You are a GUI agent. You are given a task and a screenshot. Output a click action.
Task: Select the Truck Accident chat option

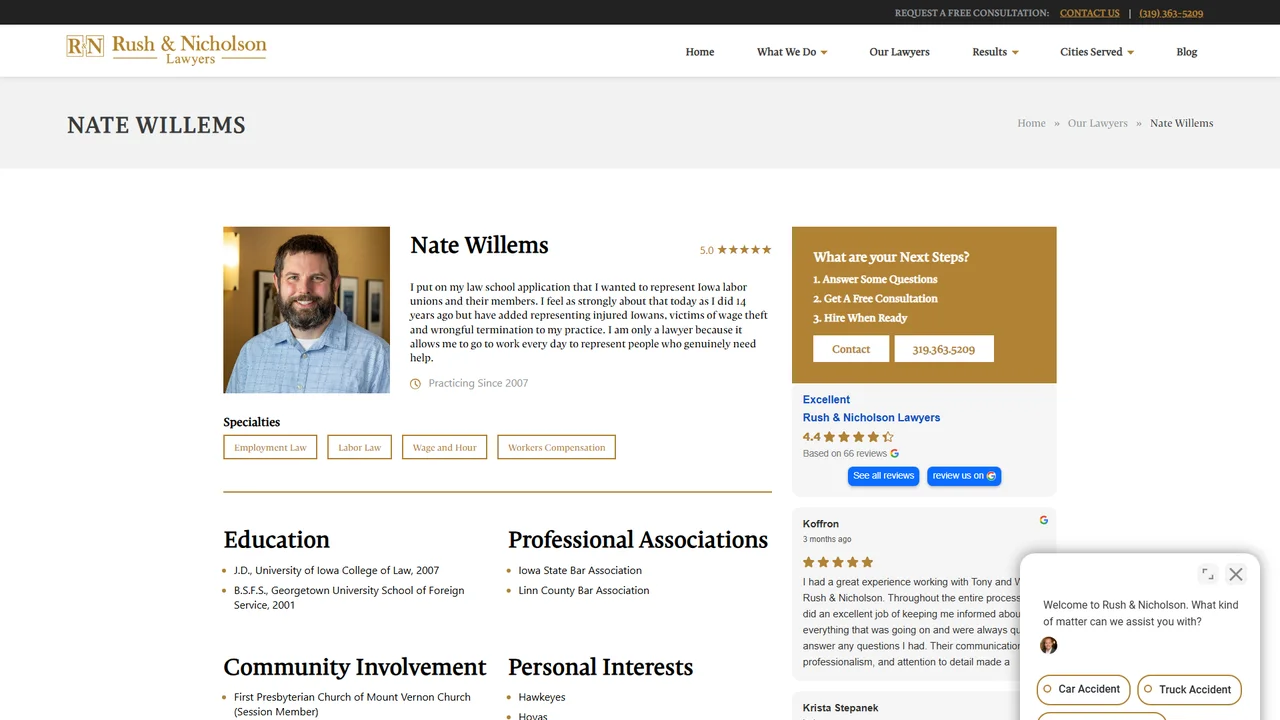1189,689
